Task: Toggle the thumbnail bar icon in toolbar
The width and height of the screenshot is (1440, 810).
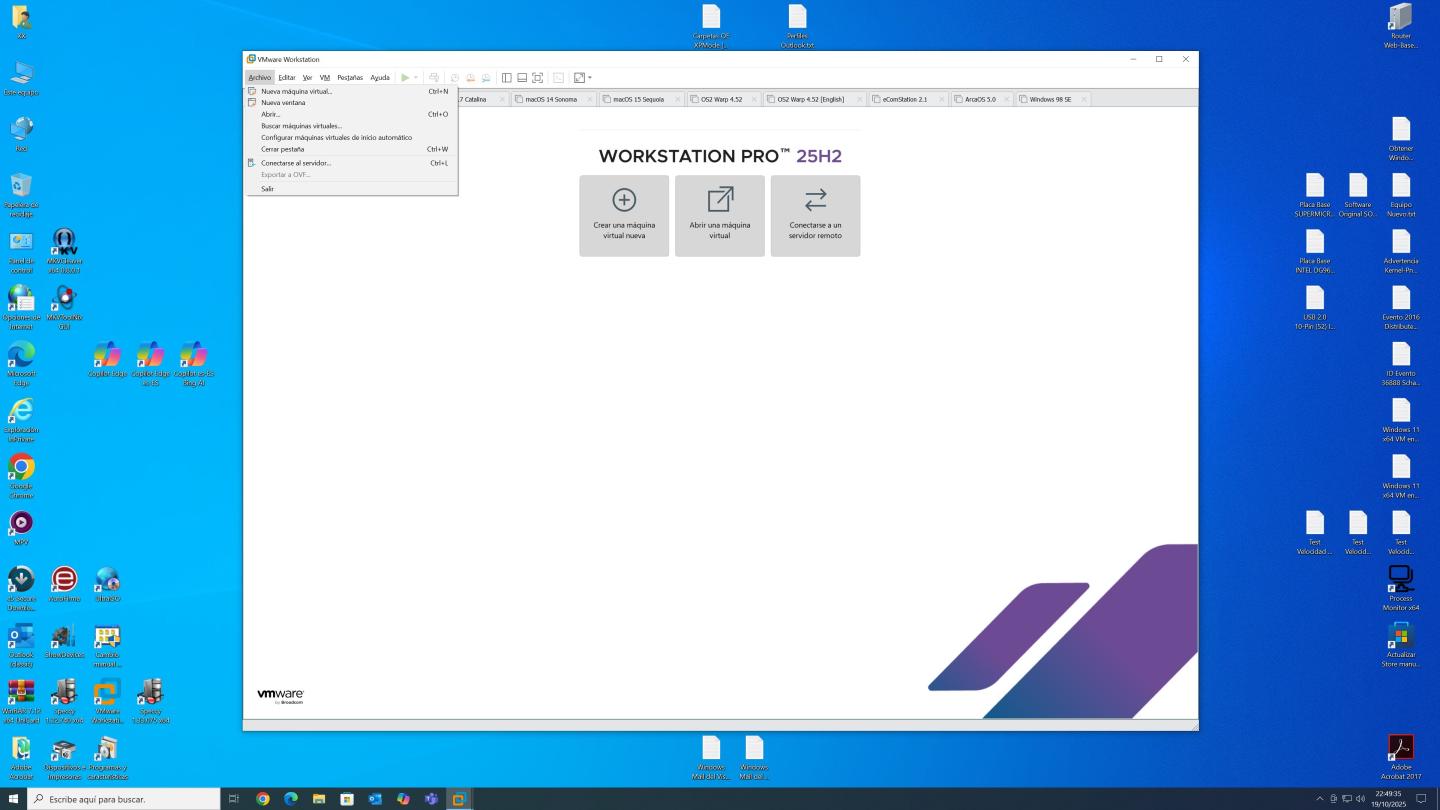Action: [x=522, y=77]
